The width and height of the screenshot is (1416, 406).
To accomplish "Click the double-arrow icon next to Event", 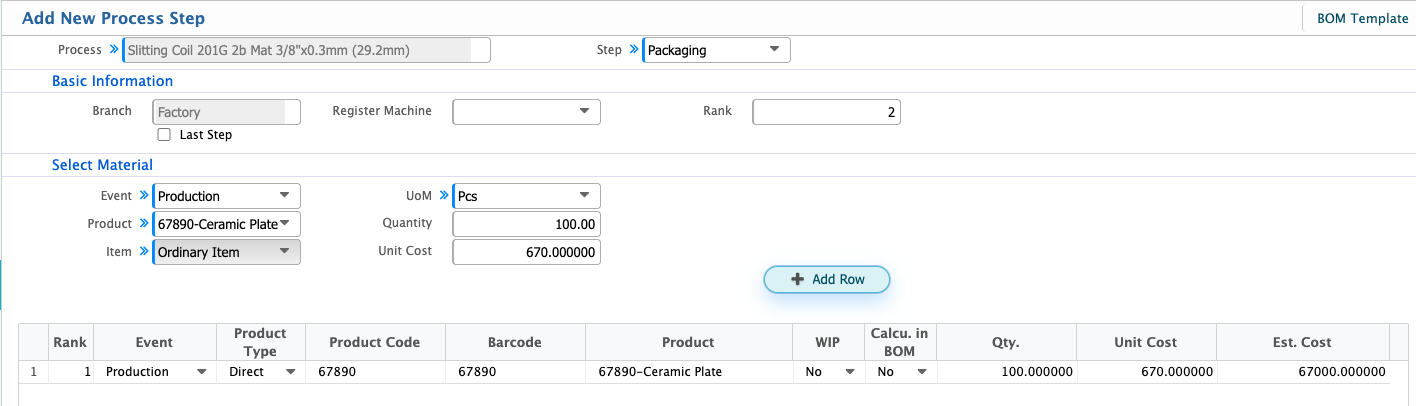I will 143,195.
